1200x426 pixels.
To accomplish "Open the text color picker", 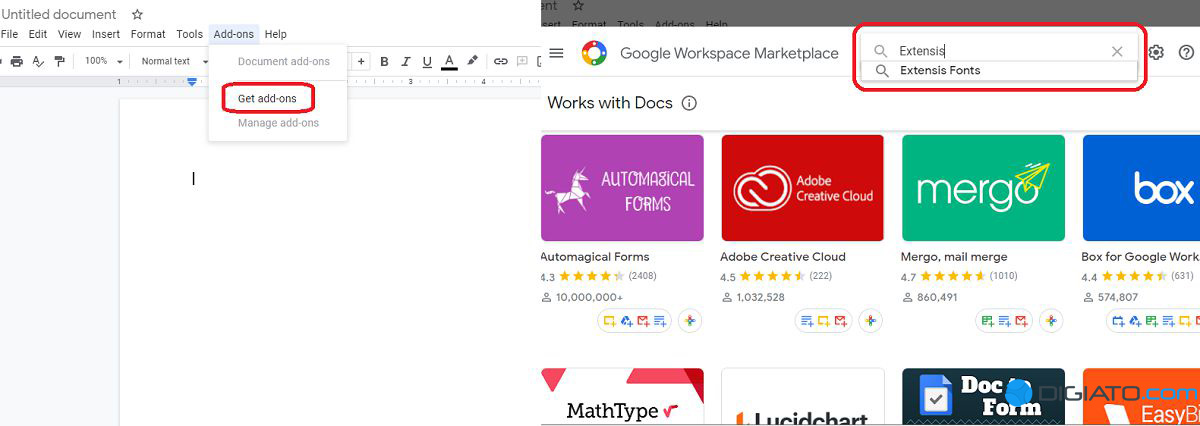I will click(x=450, y=61).
